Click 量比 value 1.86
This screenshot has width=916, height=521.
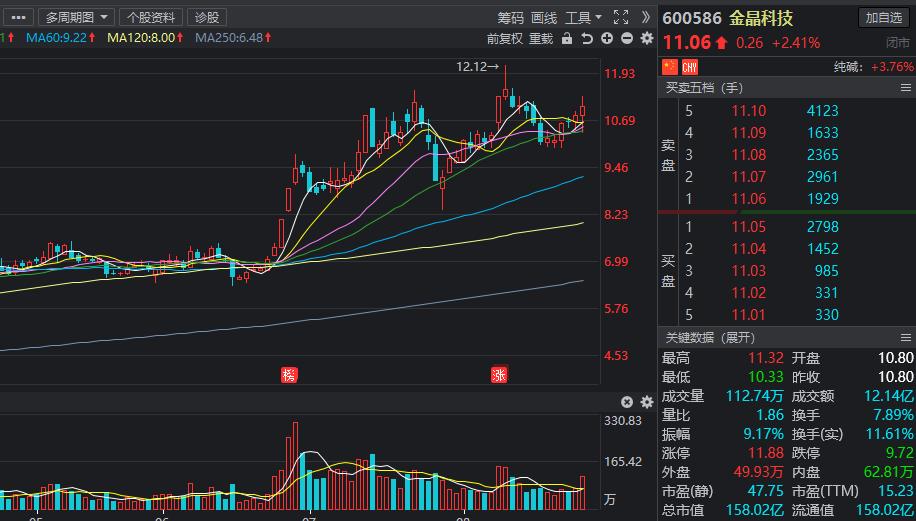770,415
